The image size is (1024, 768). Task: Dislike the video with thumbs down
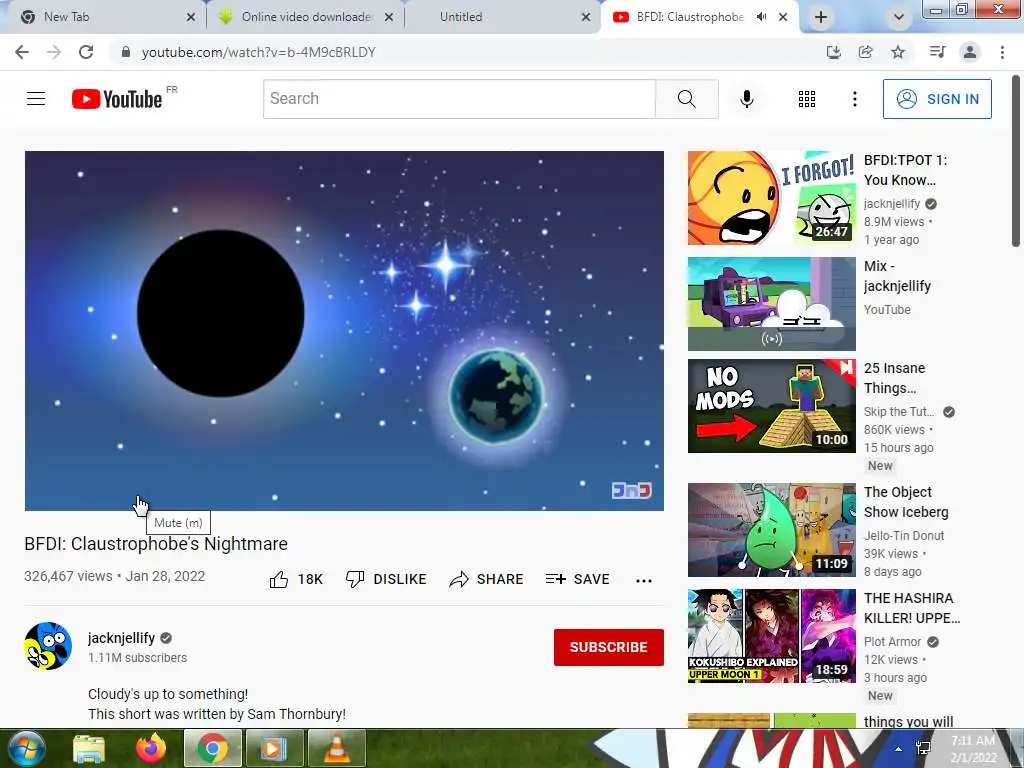click(355, 579)
